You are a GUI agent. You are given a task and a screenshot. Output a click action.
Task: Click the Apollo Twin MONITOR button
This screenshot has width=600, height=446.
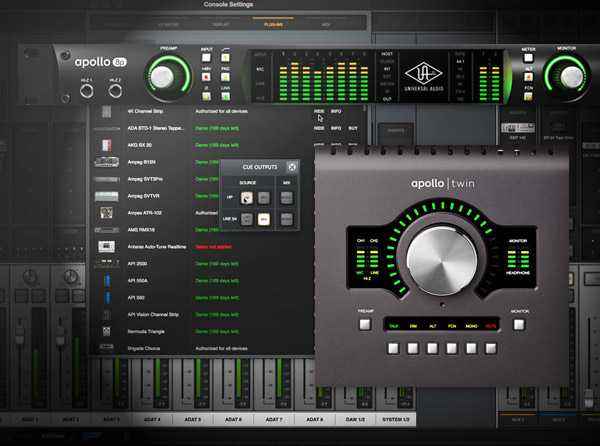tap(519, 324)
